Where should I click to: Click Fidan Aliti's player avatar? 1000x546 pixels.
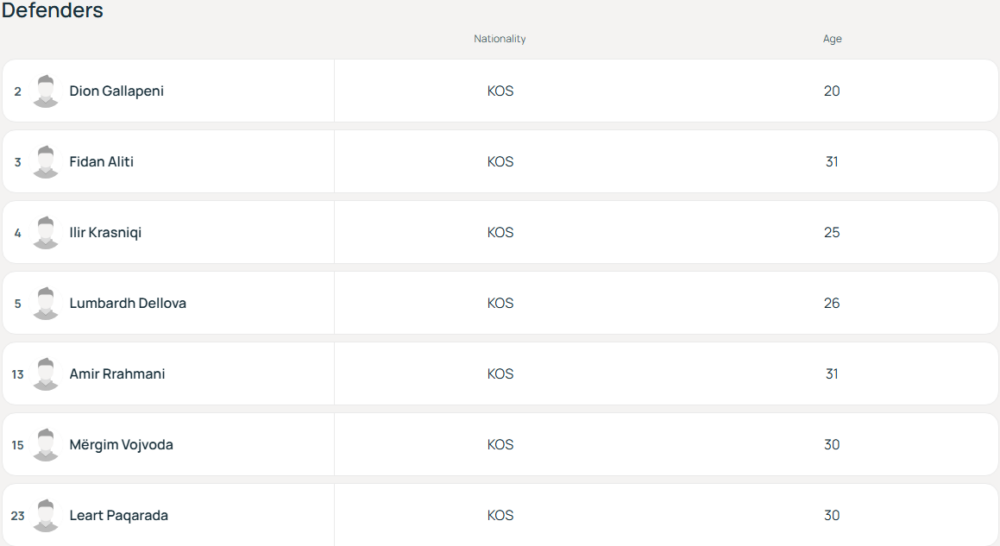click(45, 162)
